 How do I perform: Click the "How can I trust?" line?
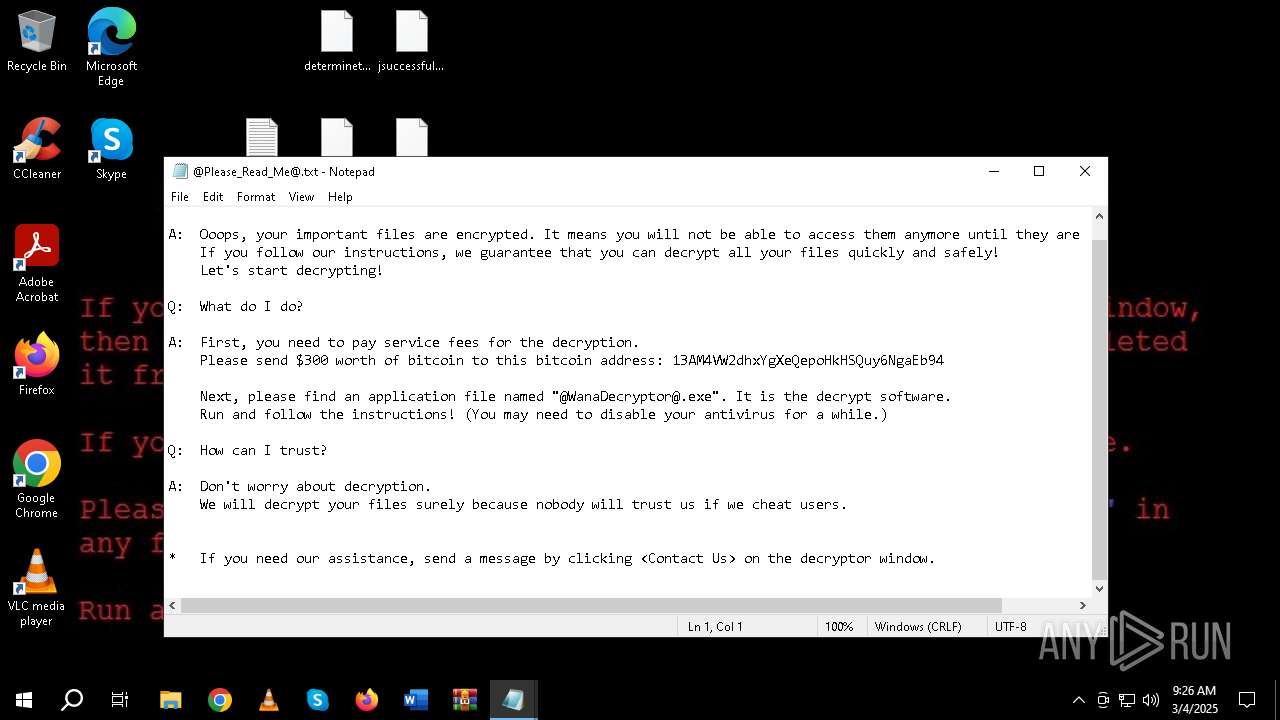tap(263, 450)
